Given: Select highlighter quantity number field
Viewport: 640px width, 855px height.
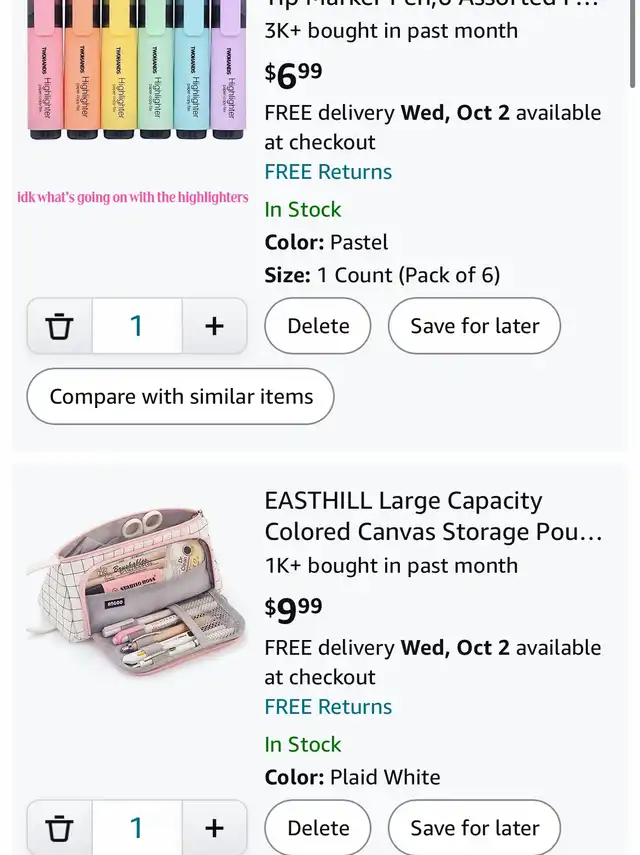Looking at the screenshot, I should tap(137, 326).
